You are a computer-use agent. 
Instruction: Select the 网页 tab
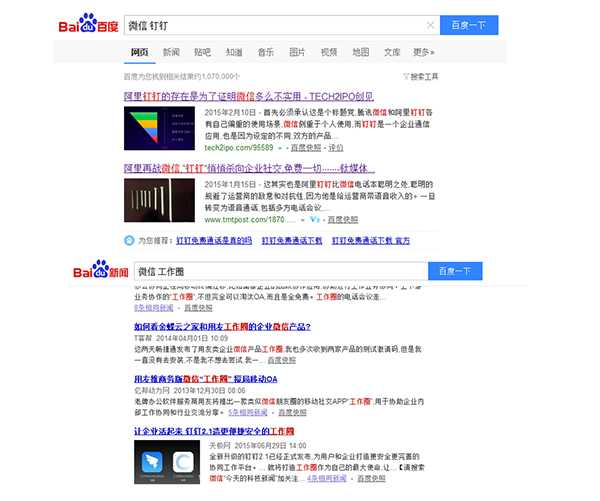(140, 52)
